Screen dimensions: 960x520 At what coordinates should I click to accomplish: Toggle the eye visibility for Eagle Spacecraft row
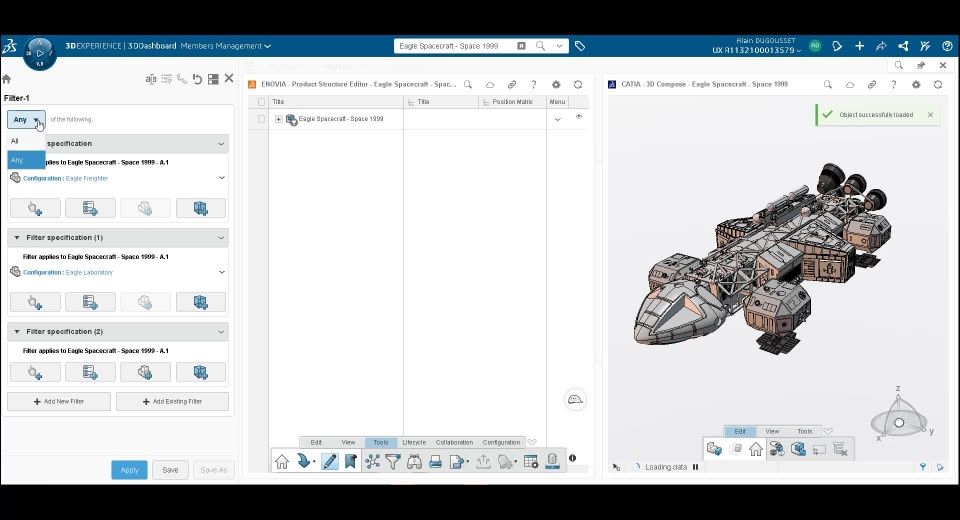pos(579,116)
